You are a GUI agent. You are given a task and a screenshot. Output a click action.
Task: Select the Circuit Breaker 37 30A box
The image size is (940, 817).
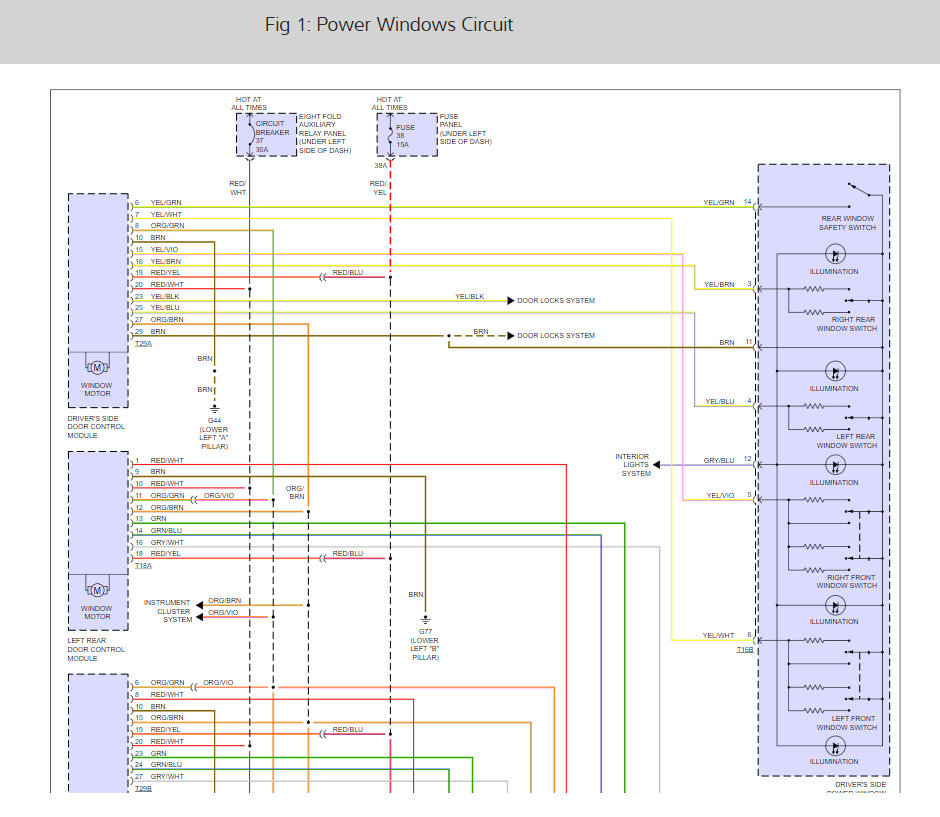(267, 135)
